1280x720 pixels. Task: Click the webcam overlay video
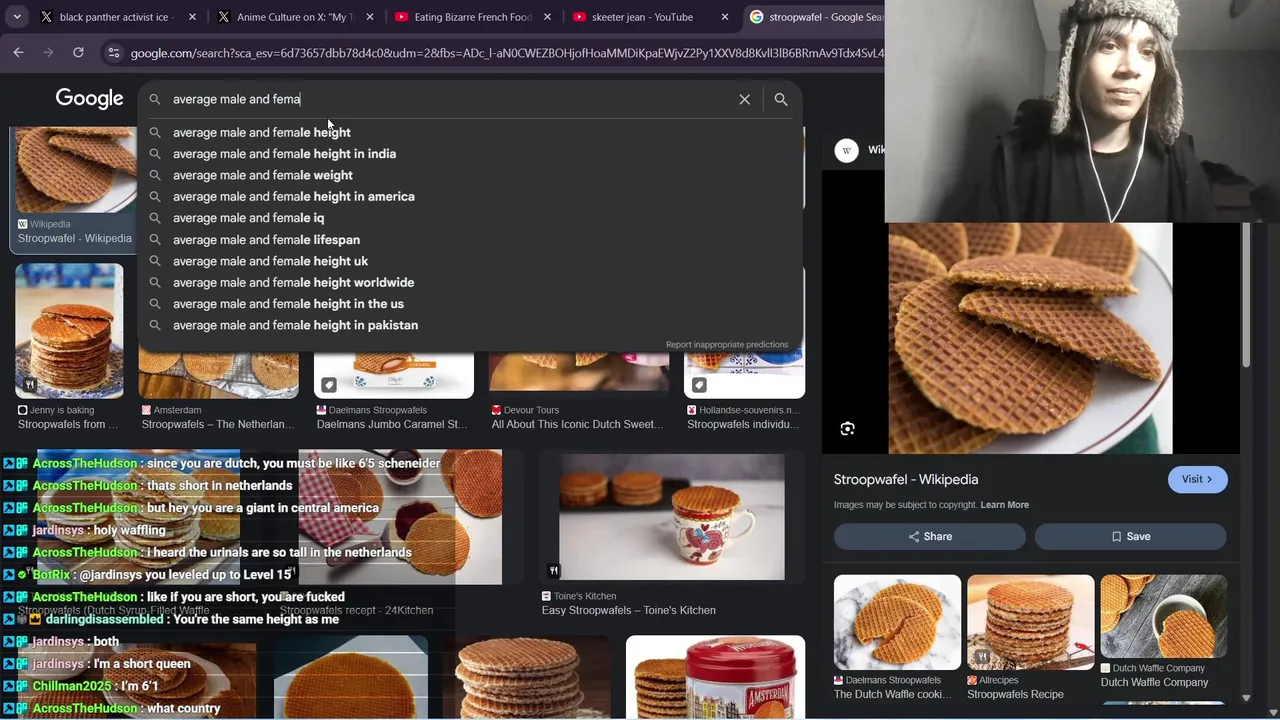(1082, 111)
